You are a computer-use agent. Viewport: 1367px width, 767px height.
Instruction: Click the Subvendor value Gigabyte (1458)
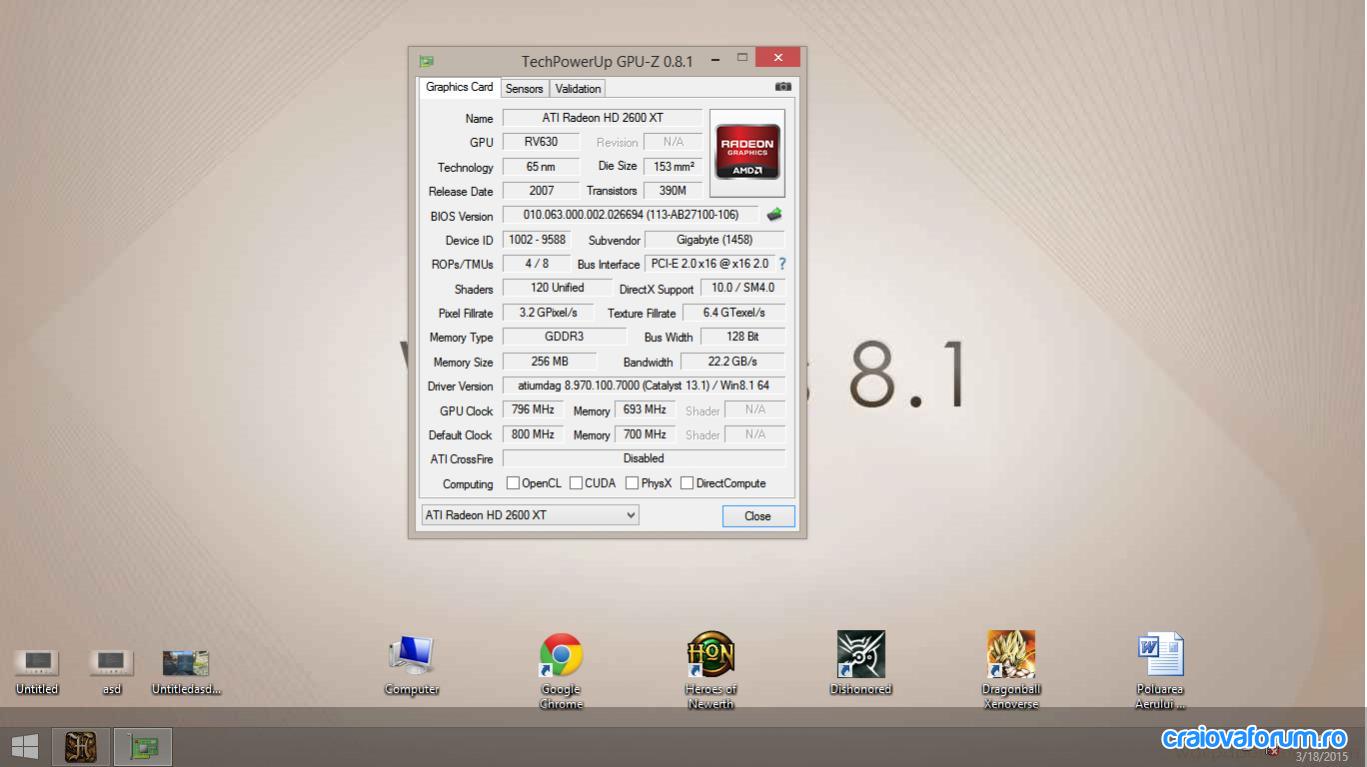(x=714, y=240)
